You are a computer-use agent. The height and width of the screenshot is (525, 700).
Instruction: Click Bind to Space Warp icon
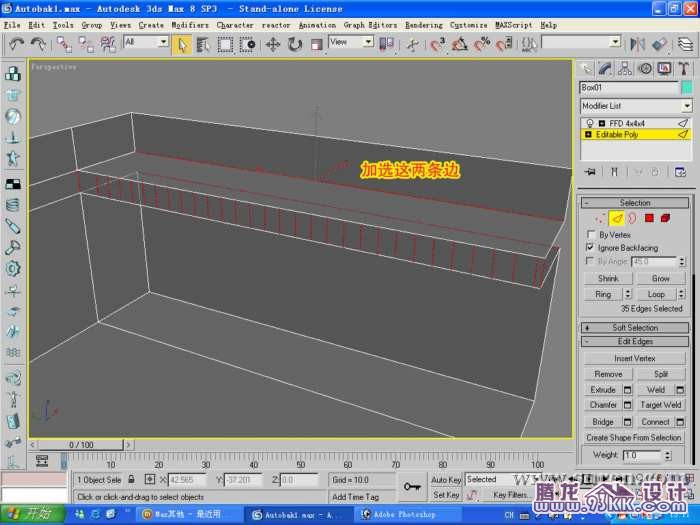click(108, 44)
